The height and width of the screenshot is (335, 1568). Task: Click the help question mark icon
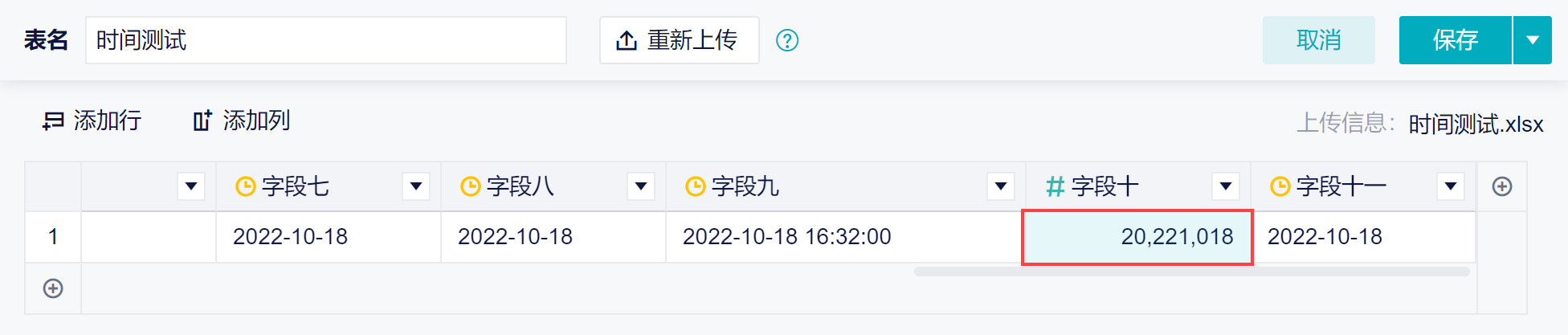787,40
